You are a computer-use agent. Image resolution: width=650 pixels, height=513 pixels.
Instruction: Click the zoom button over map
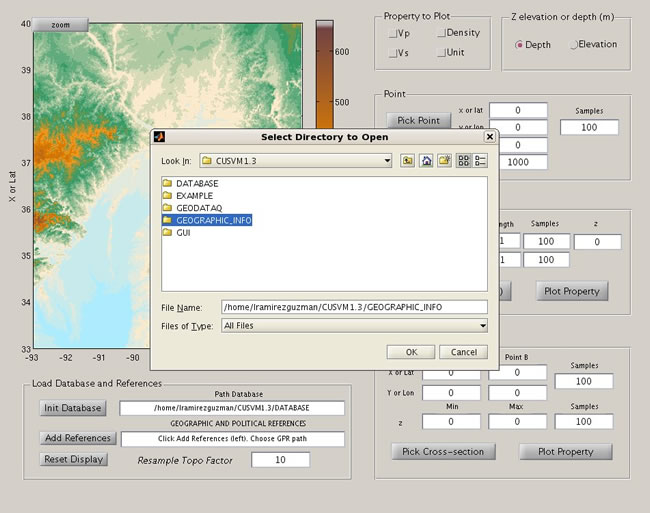pyautogui.click(x=61, y=25)
